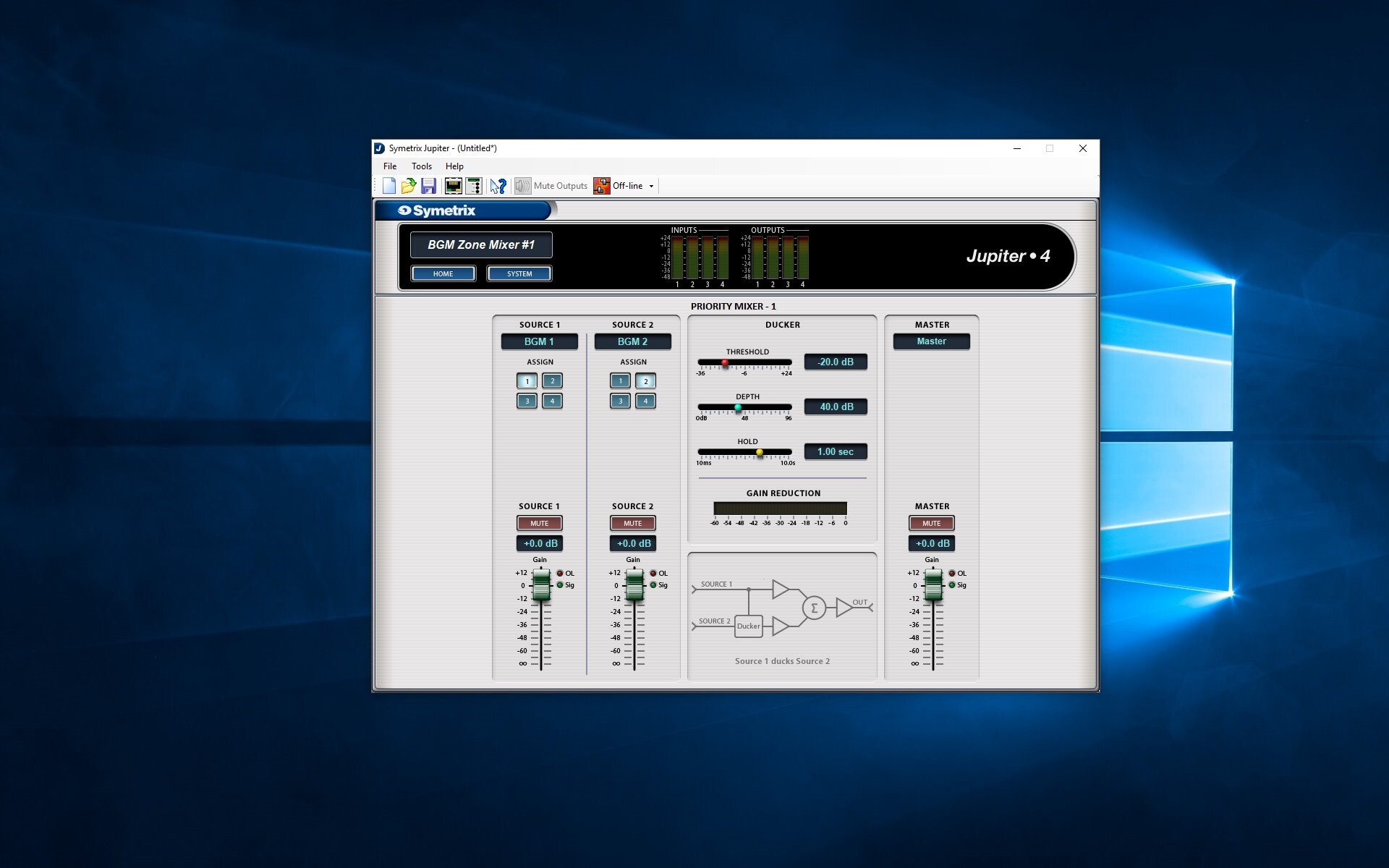Click the network port toolbar icon

tap(454, 186)
